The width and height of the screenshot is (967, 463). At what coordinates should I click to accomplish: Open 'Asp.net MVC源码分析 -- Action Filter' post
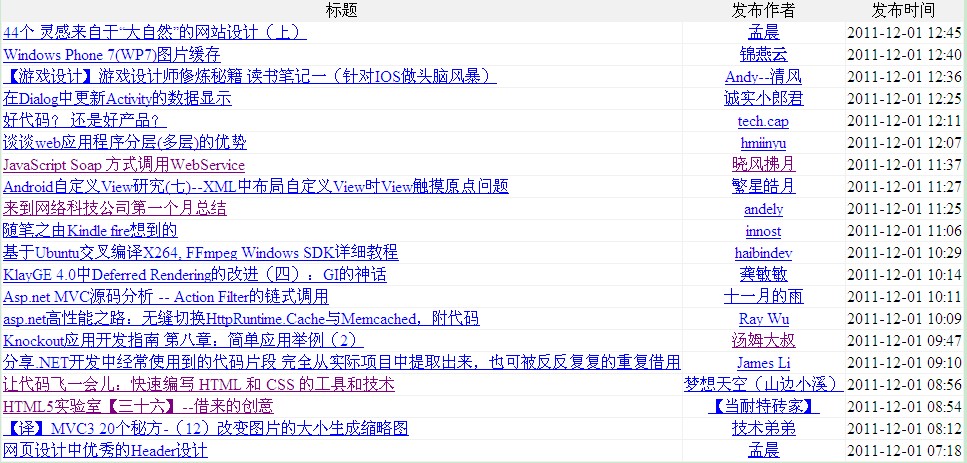(166, 297)
